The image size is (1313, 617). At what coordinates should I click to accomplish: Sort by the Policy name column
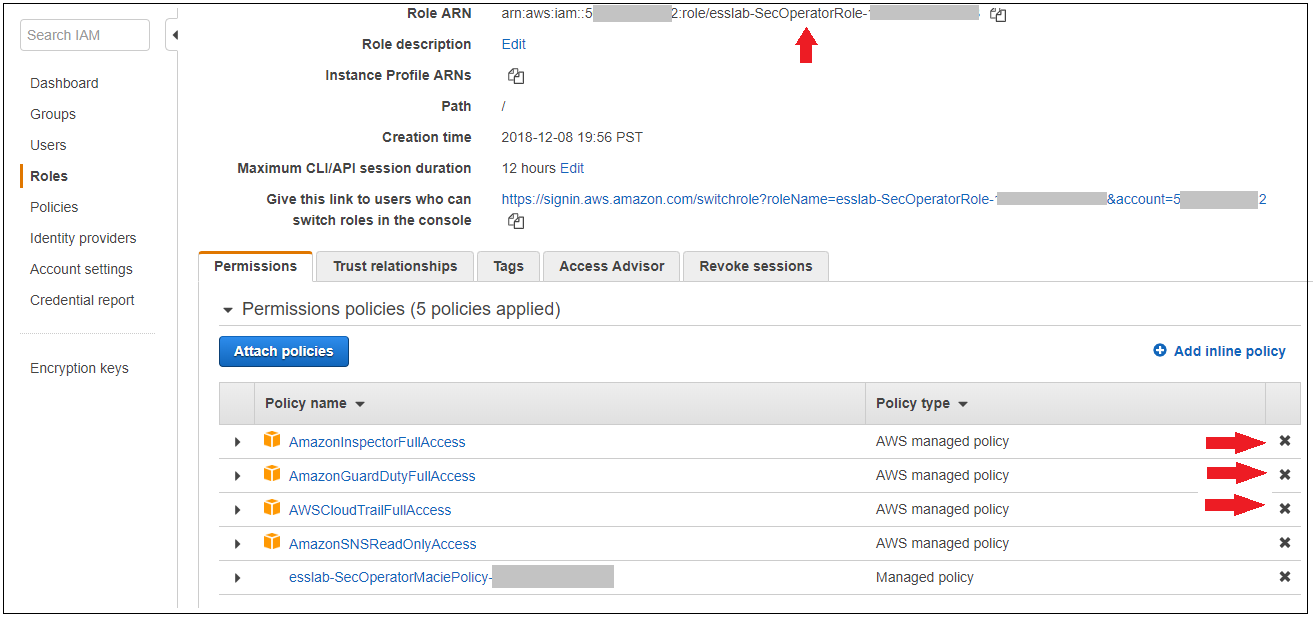coord(314,404)
